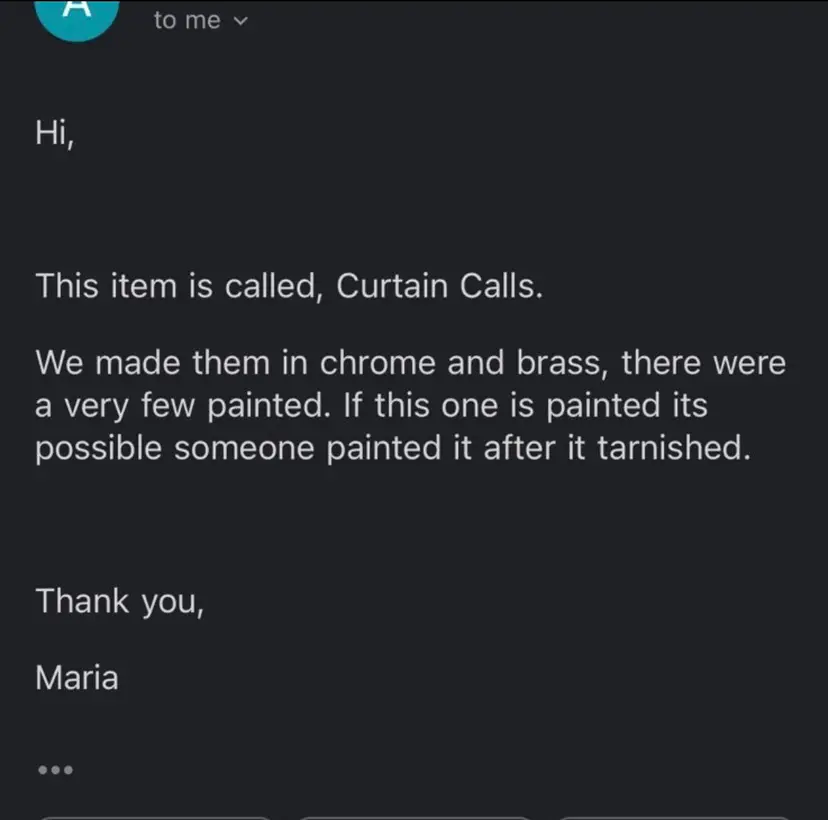Show trimmed content via three-dot ellipsis
This screenshot has height=820, width=828.
click(x=55, y=771)
